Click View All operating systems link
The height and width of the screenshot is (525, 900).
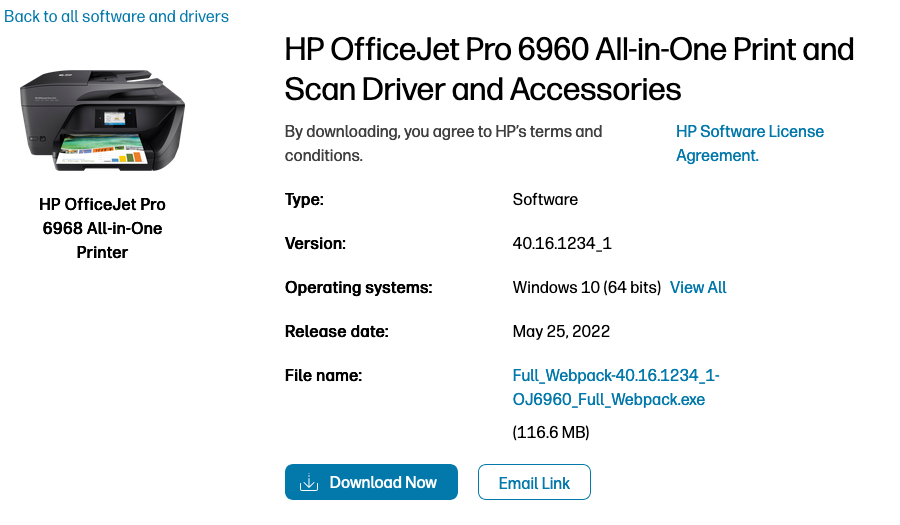coord(698,287)
